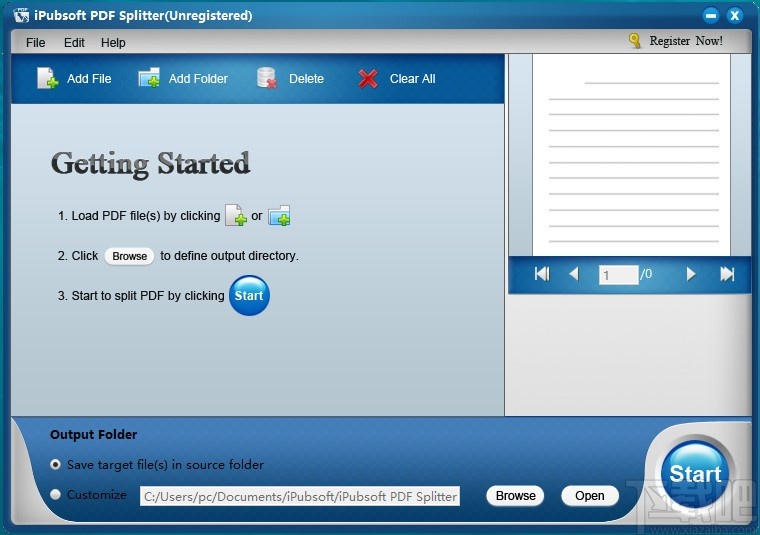Click the large Start button

tap(695, 473)
